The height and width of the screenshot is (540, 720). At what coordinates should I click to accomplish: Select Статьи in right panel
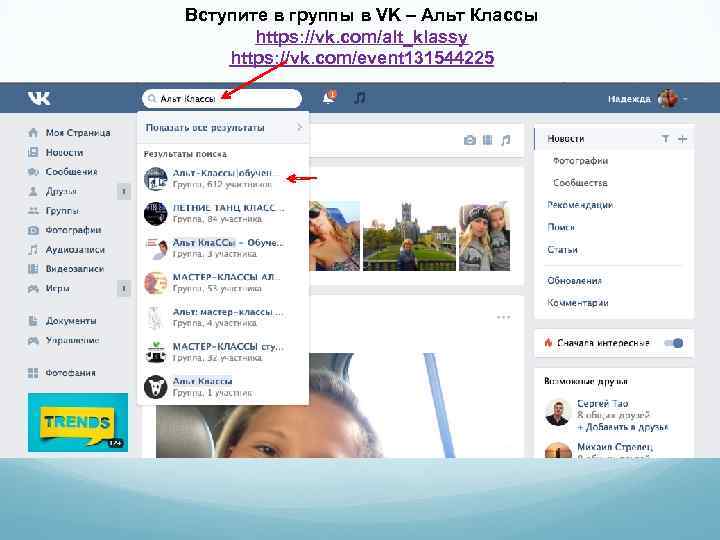pyautogui.click(x=562, y=250)
